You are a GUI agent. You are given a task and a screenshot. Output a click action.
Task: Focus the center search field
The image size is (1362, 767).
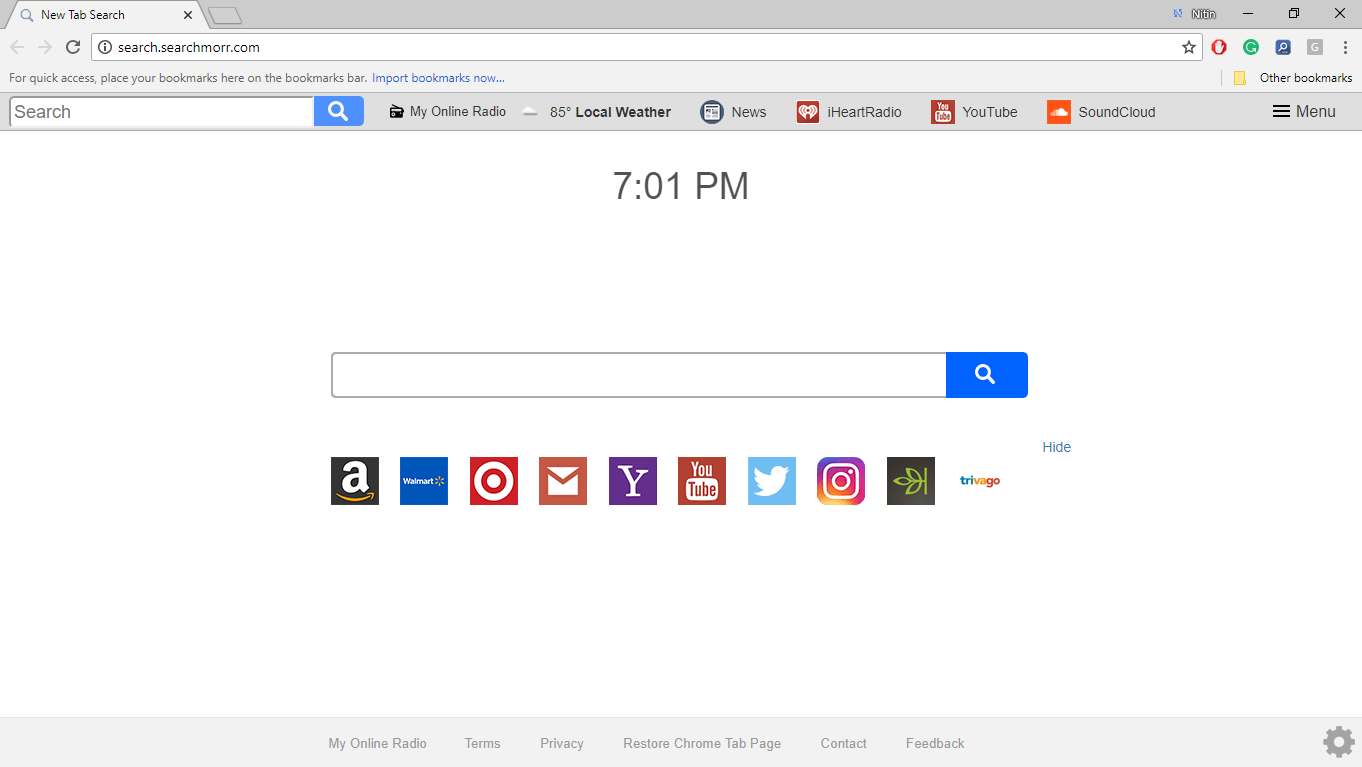click(x=639, y=375)
